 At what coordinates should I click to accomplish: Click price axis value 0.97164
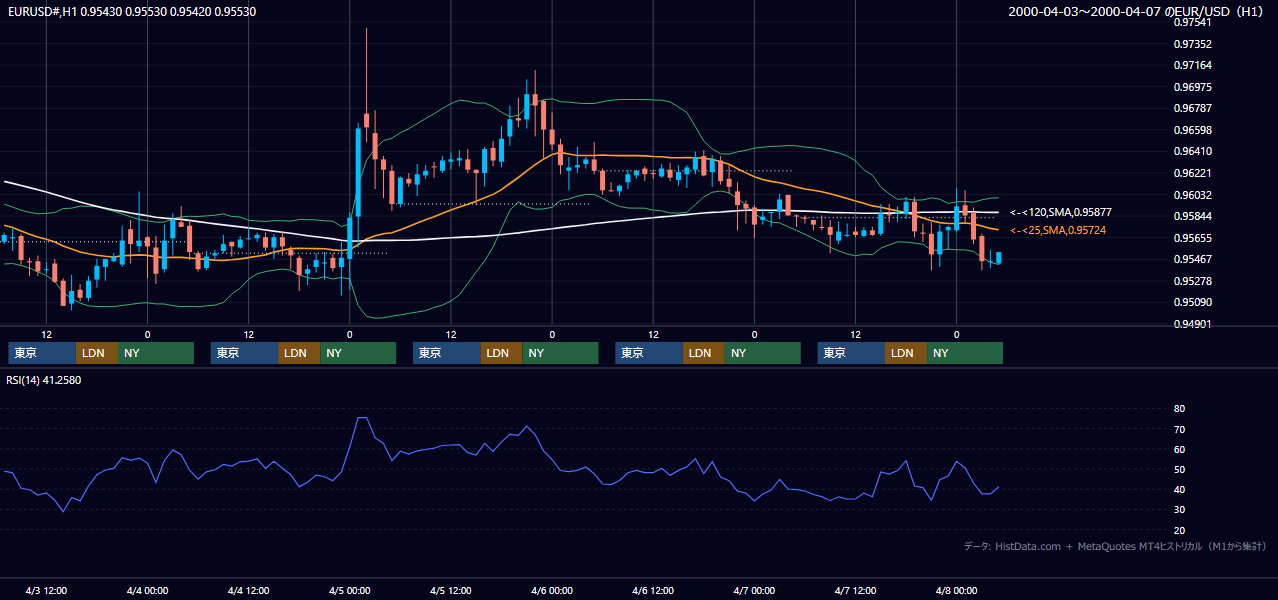1192,65
